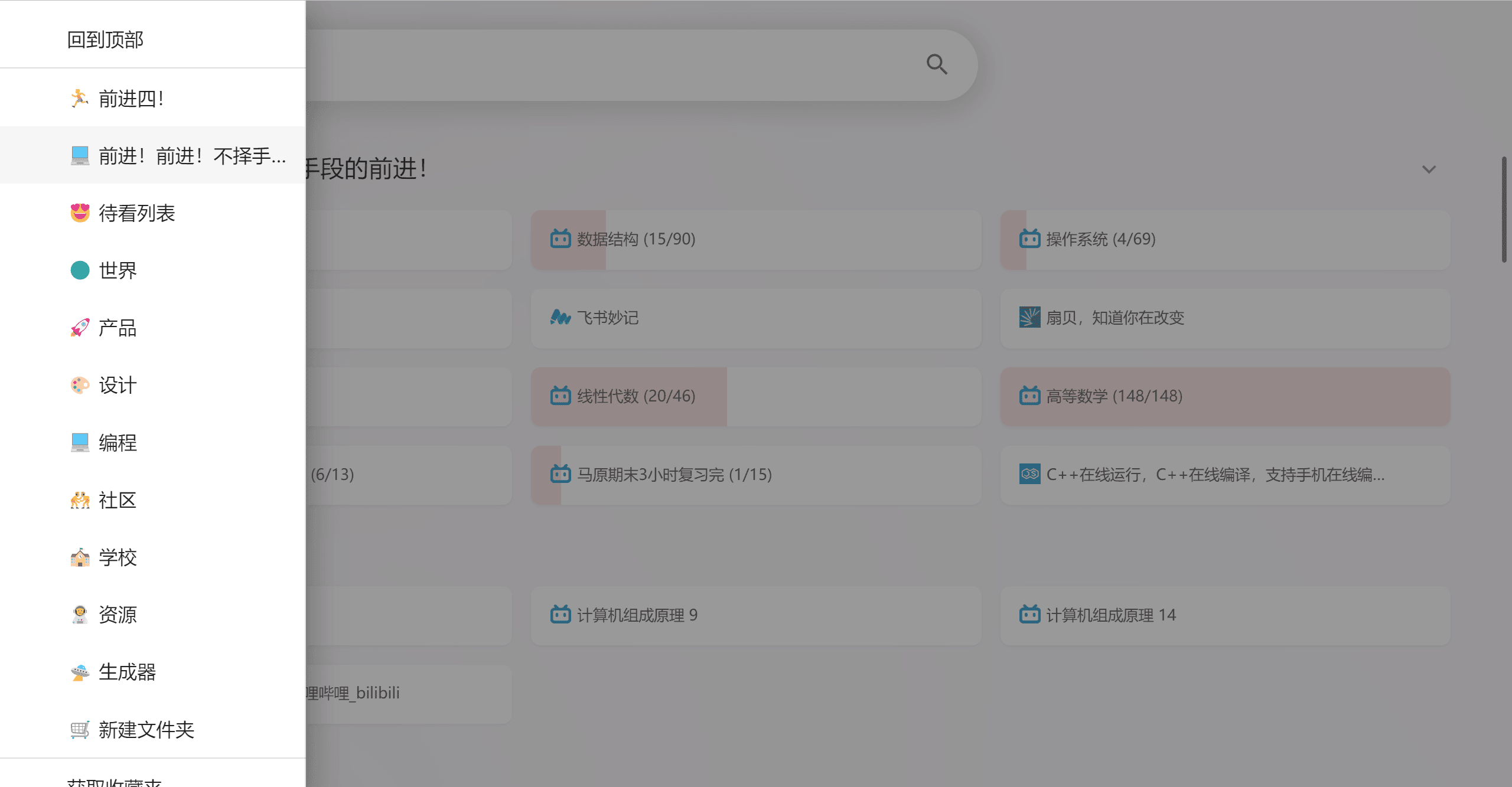Screen dimensions: 1512x787
Task: Collapse the section with the chevron arrow
Action: coord(1428,169)
